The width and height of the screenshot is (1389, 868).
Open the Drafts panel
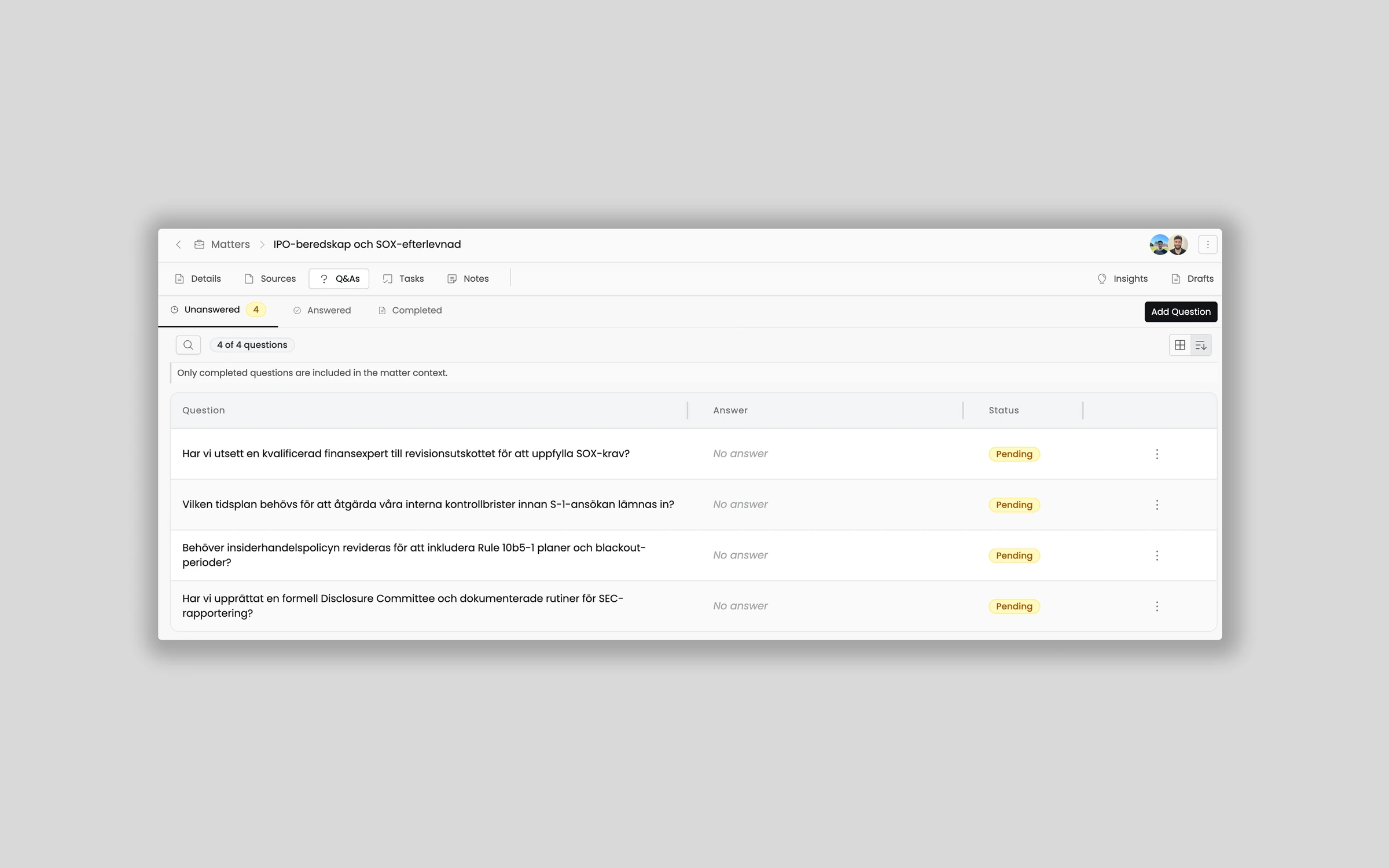(x=1193, y=279)
